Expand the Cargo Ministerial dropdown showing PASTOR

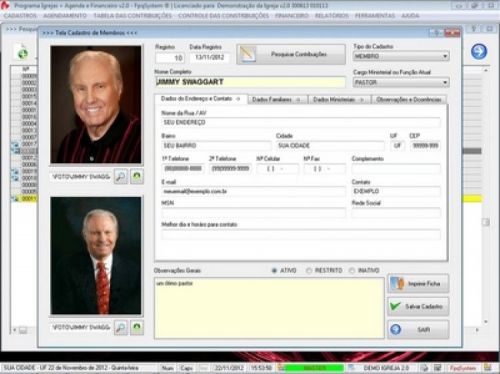tap(401, 82)
